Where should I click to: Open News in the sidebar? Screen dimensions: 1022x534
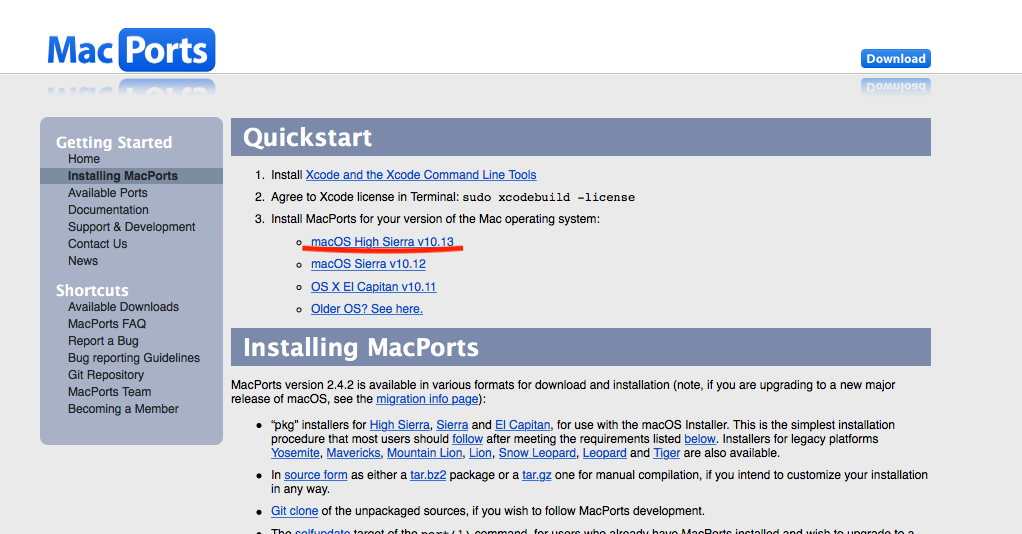point(83,261)
